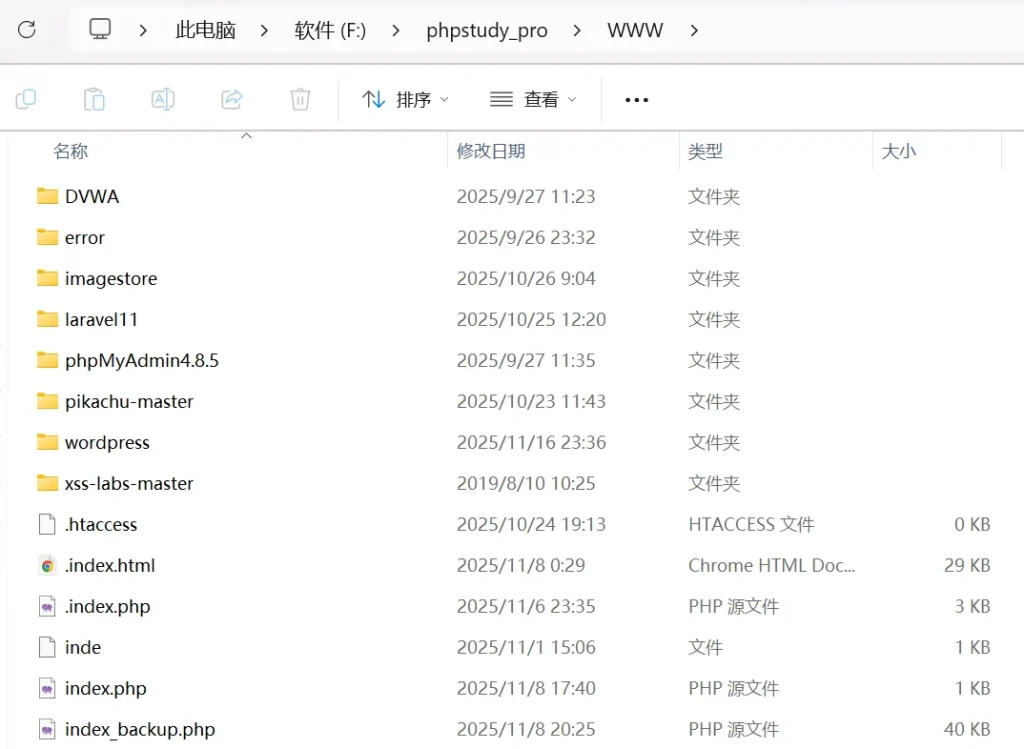
Task: Click 软件 (F:) in the breadcrumb path
Action: (x=330, y=30)
